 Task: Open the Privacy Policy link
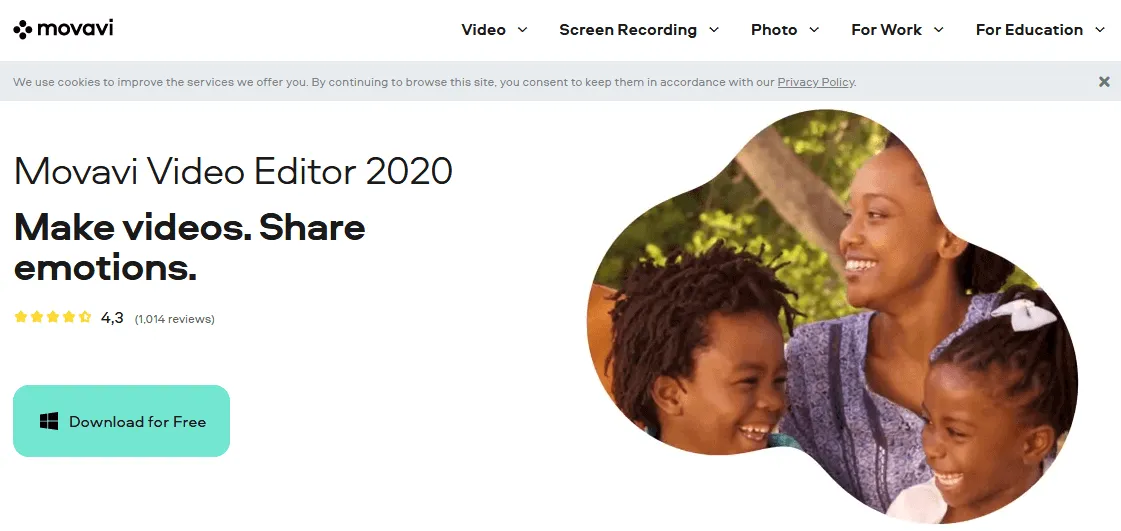click(816, 82)
